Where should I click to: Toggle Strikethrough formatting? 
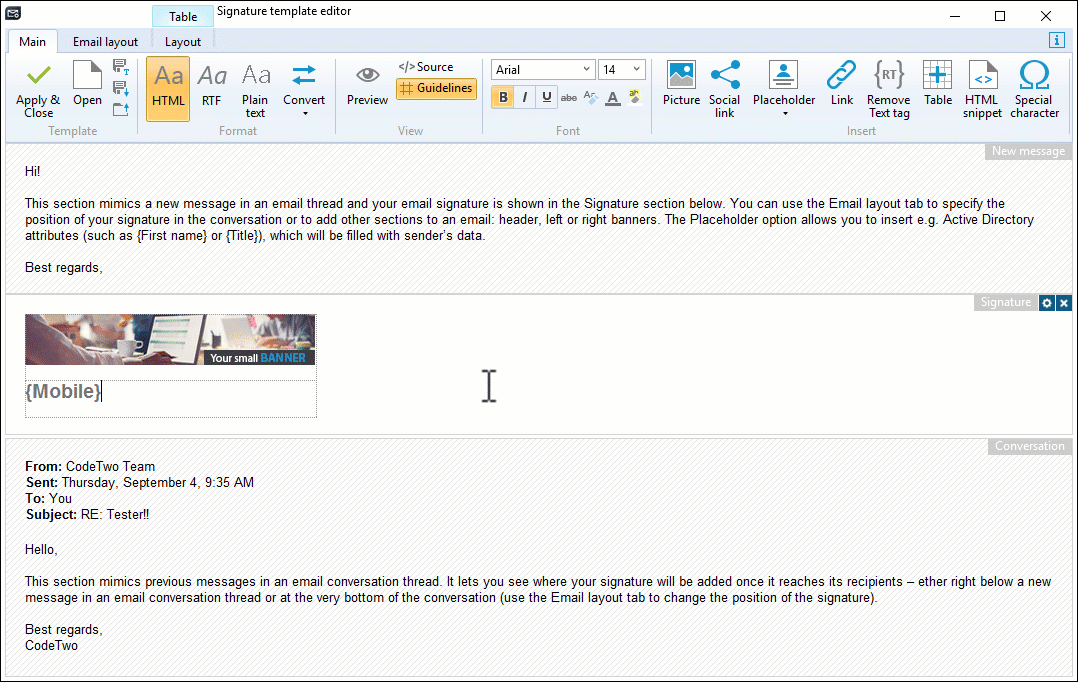[x=569, y=98]
